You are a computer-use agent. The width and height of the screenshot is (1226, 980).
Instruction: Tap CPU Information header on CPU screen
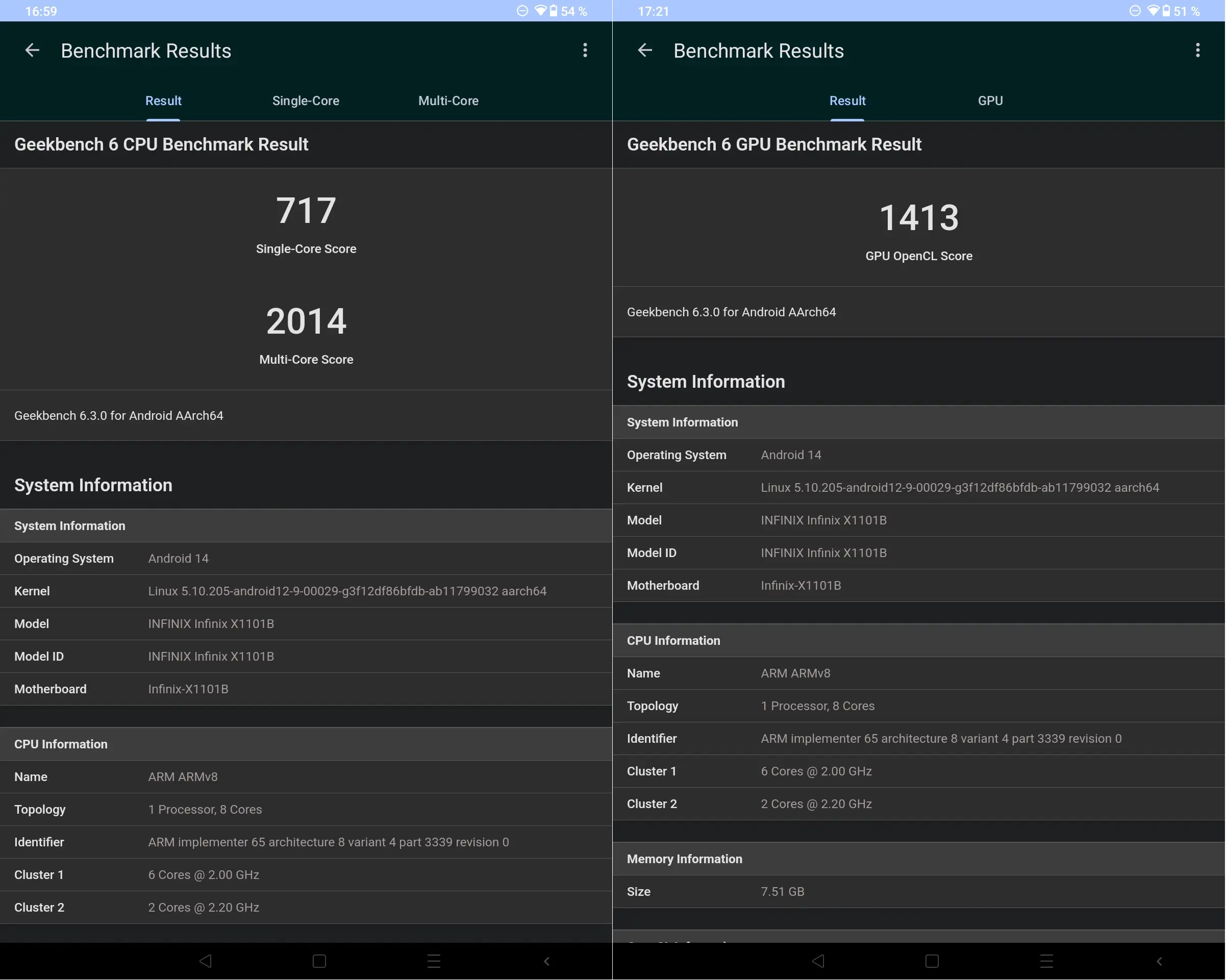pos(306,744)
